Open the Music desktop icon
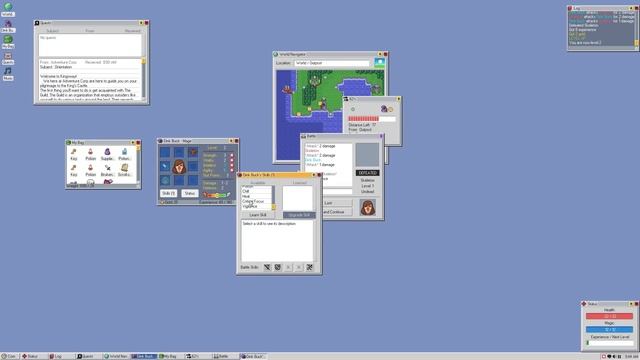The height and width of the screenshot is (360, 640). (x=8, y=74)
